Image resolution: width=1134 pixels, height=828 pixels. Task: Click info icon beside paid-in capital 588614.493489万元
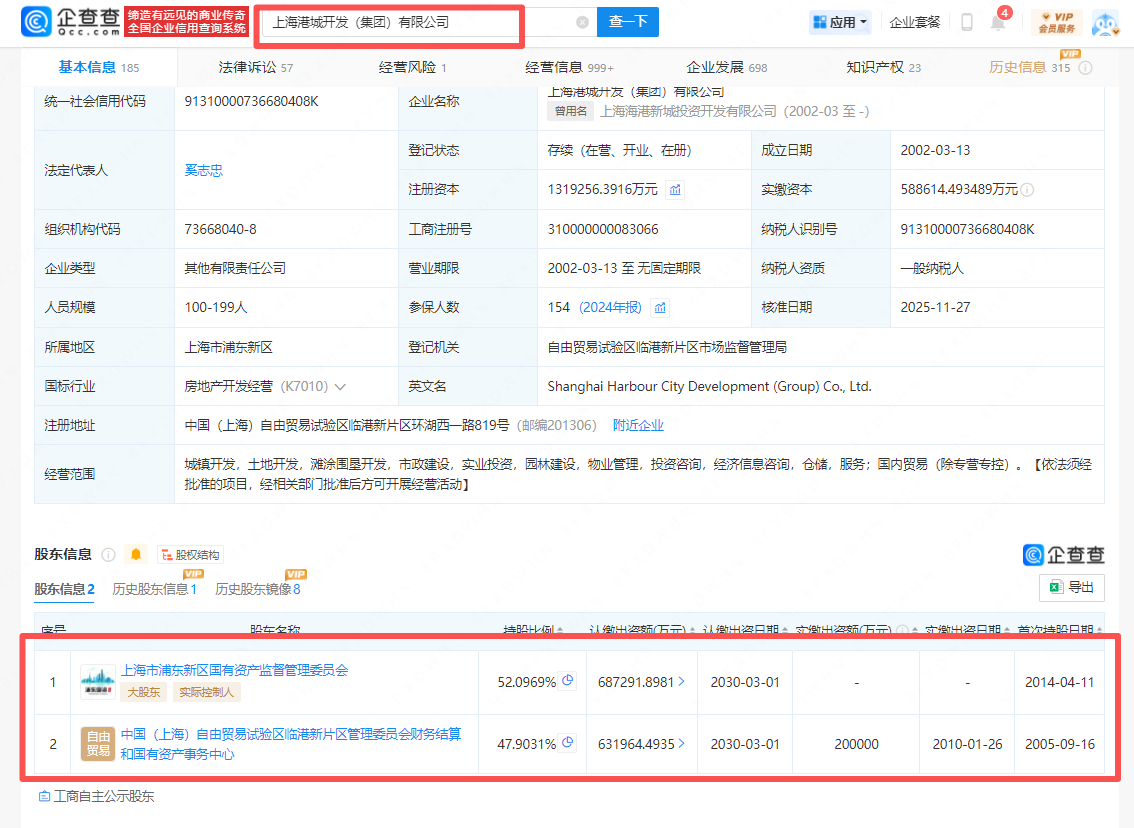1028,190
